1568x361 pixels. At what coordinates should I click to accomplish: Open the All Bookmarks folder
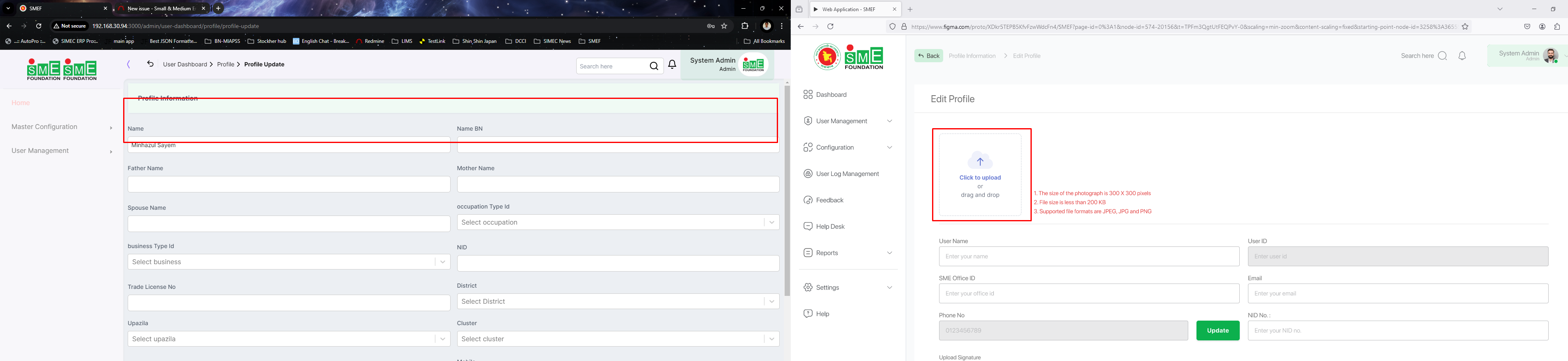pos(764,41)
